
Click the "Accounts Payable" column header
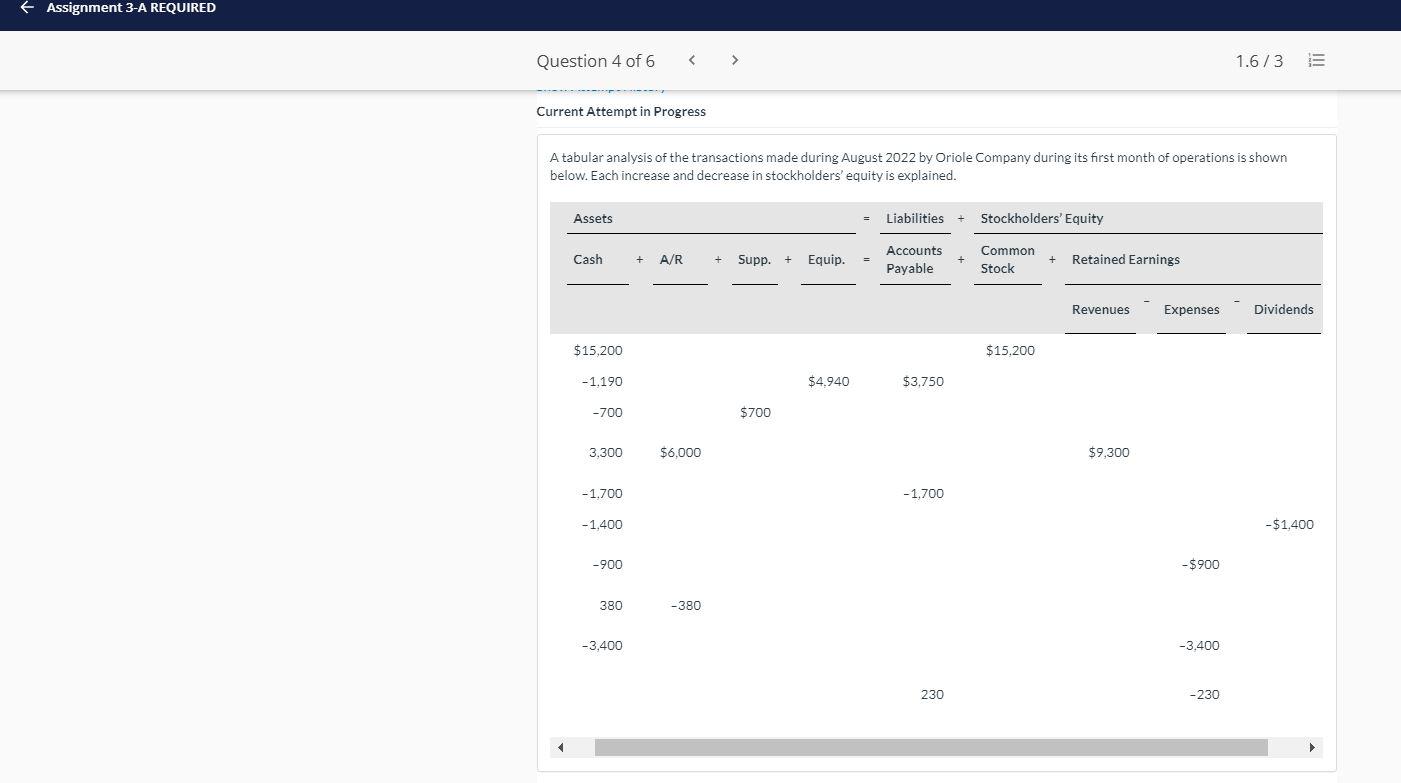(914, 259)
